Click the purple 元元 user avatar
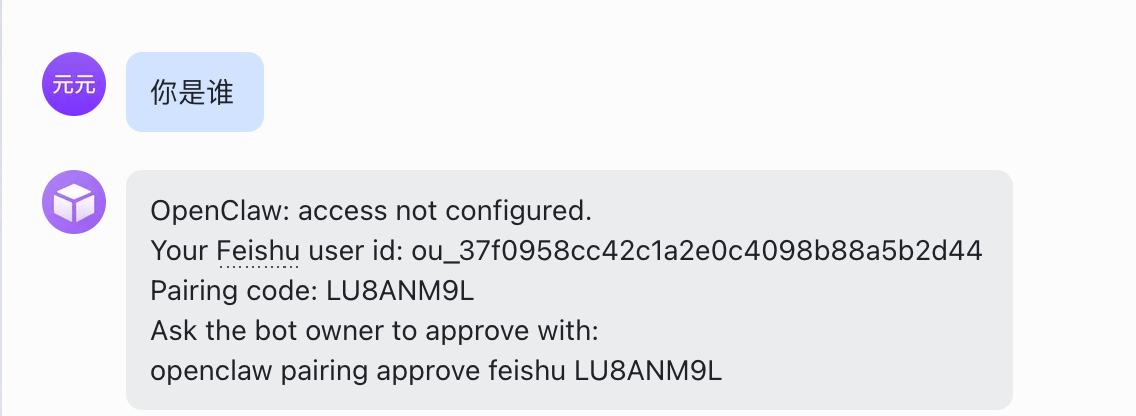Image resolution: width=1136 pixels, height=416 pixels. (74, 86)
